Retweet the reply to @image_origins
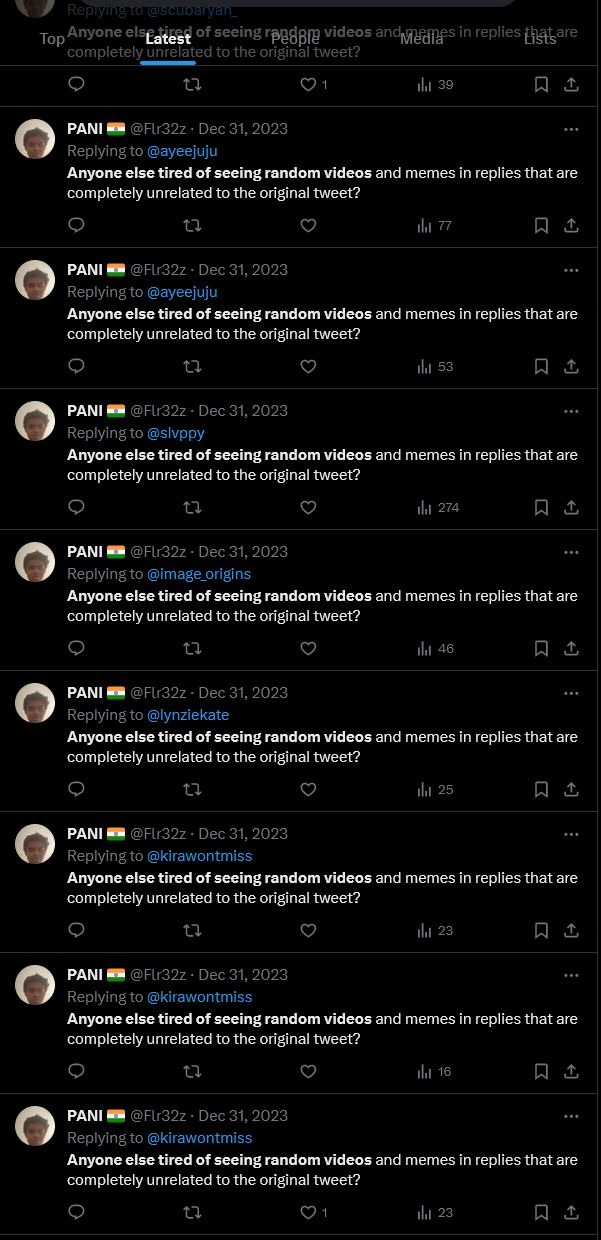Viewport: 601px width, 1240px height. [192, 649]
